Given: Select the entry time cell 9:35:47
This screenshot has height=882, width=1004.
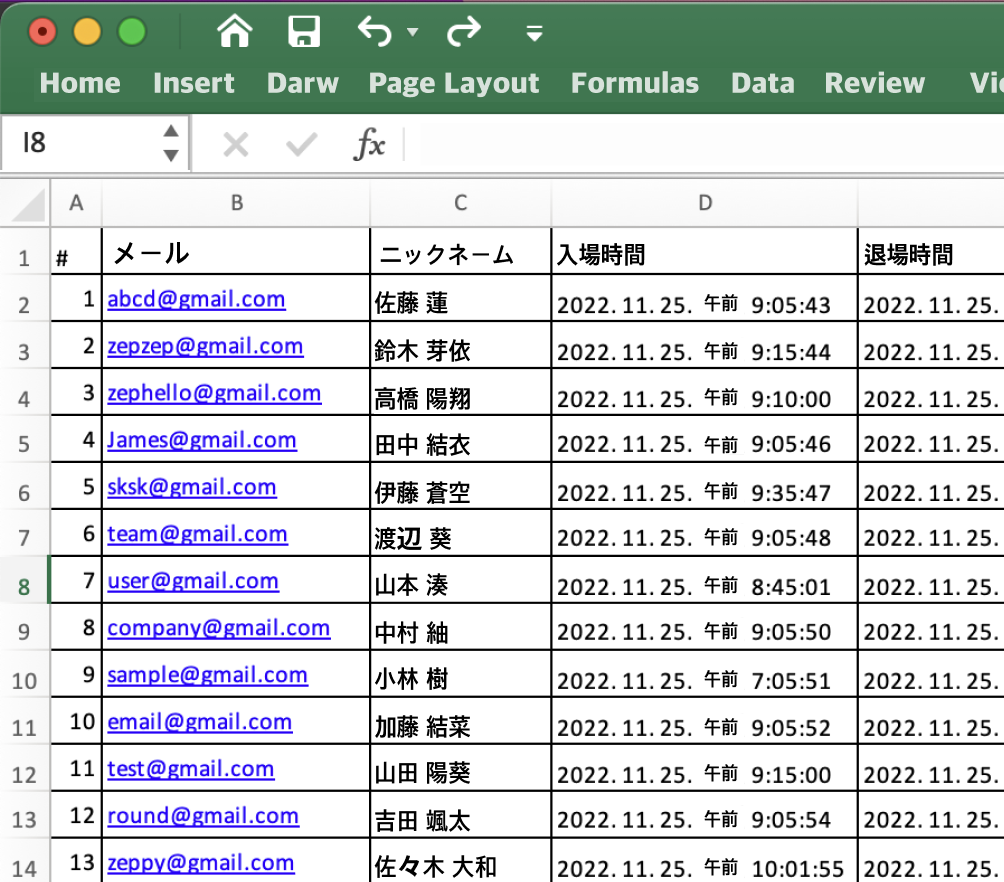Looking at the screenshot, I should [x=704, y=486].
